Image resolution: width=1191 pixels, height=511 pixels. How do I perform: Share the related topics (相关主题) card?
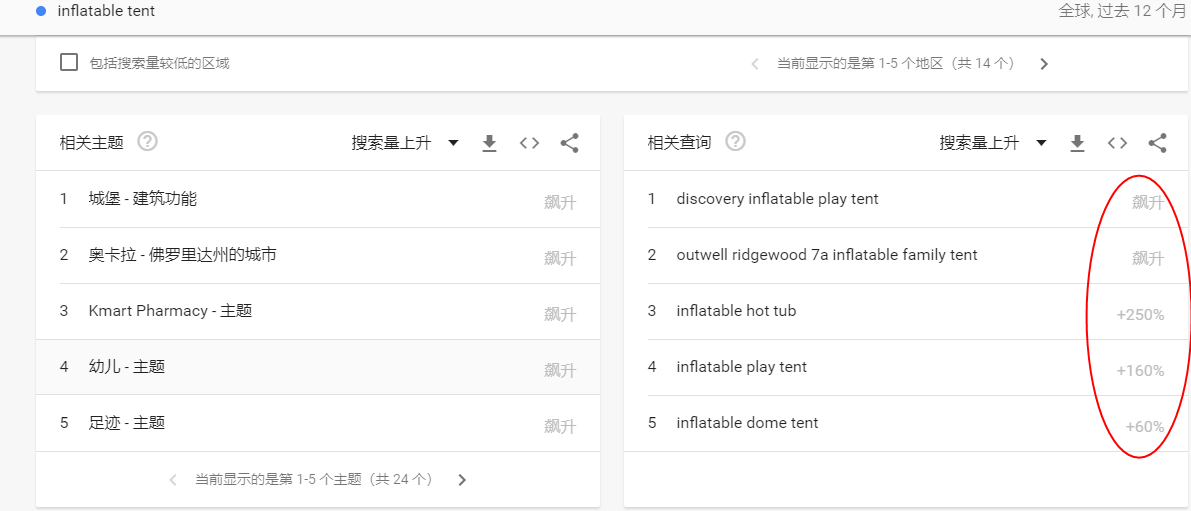(569, 143)
